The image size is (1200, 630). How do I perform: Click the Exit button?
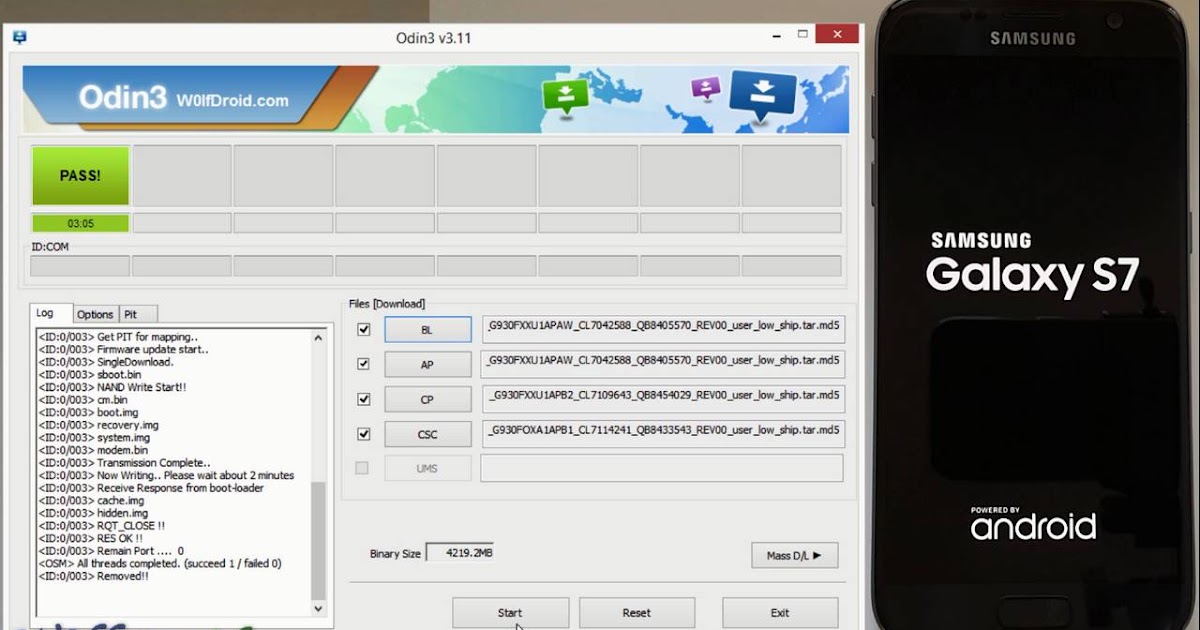780,613
